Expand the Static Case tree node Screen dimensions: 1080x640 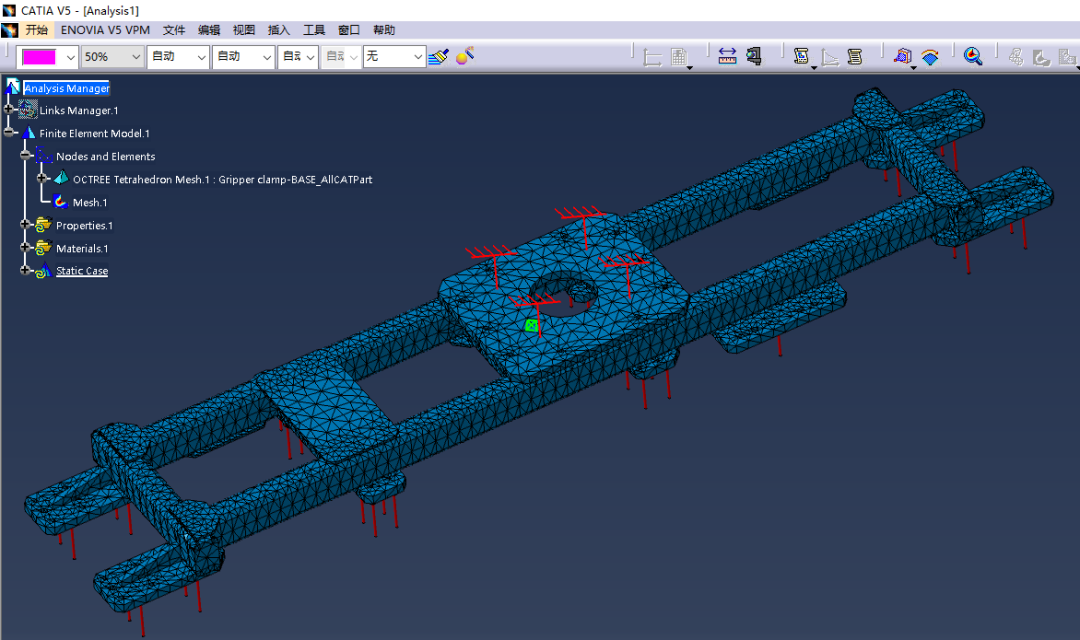pos(26,271)
